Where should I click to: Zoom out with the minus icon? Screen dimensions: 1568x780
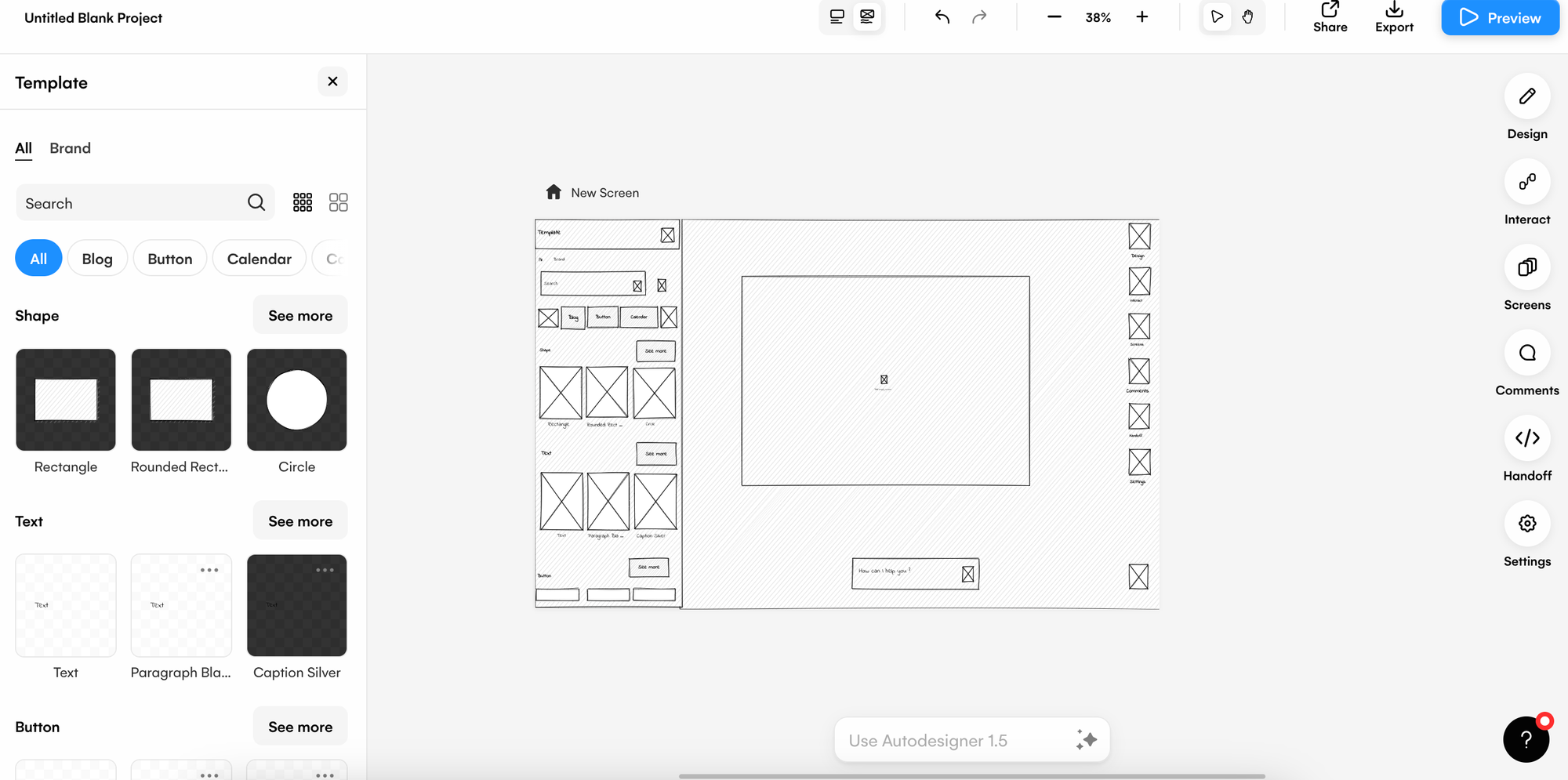pyautogui.click(x=1054, y=17)
